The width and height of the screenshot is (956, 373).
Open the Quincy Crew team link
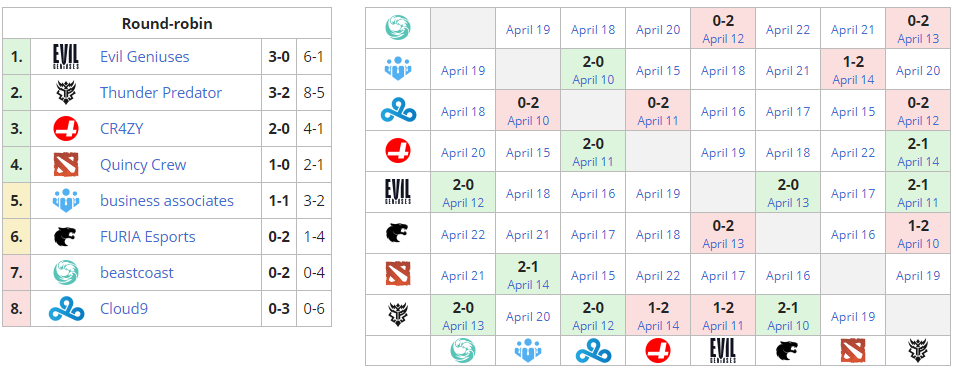coord(143,165)
